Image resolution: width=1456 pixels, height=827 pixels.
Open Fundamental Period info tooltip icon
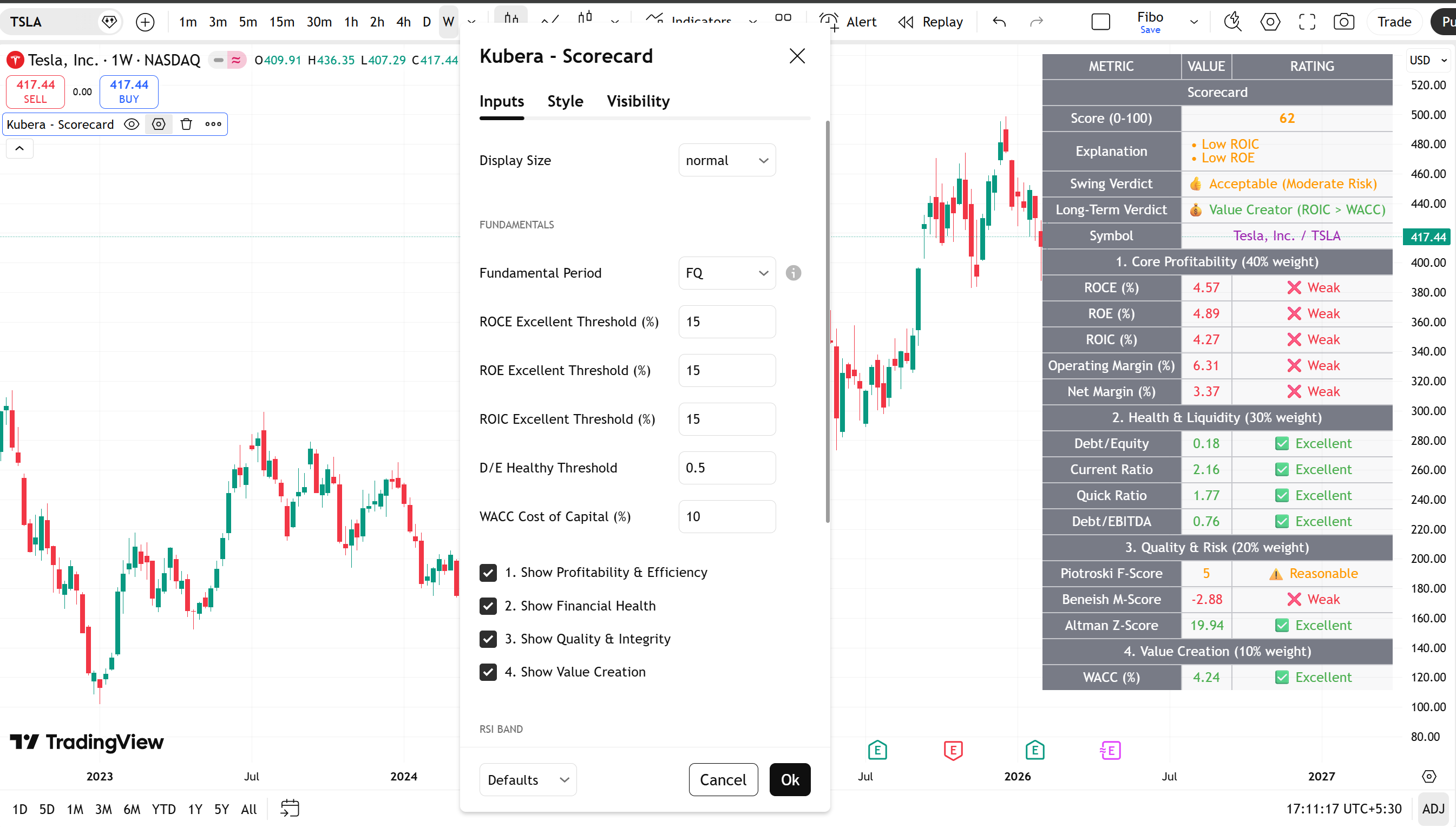click(x=793, y=273)
